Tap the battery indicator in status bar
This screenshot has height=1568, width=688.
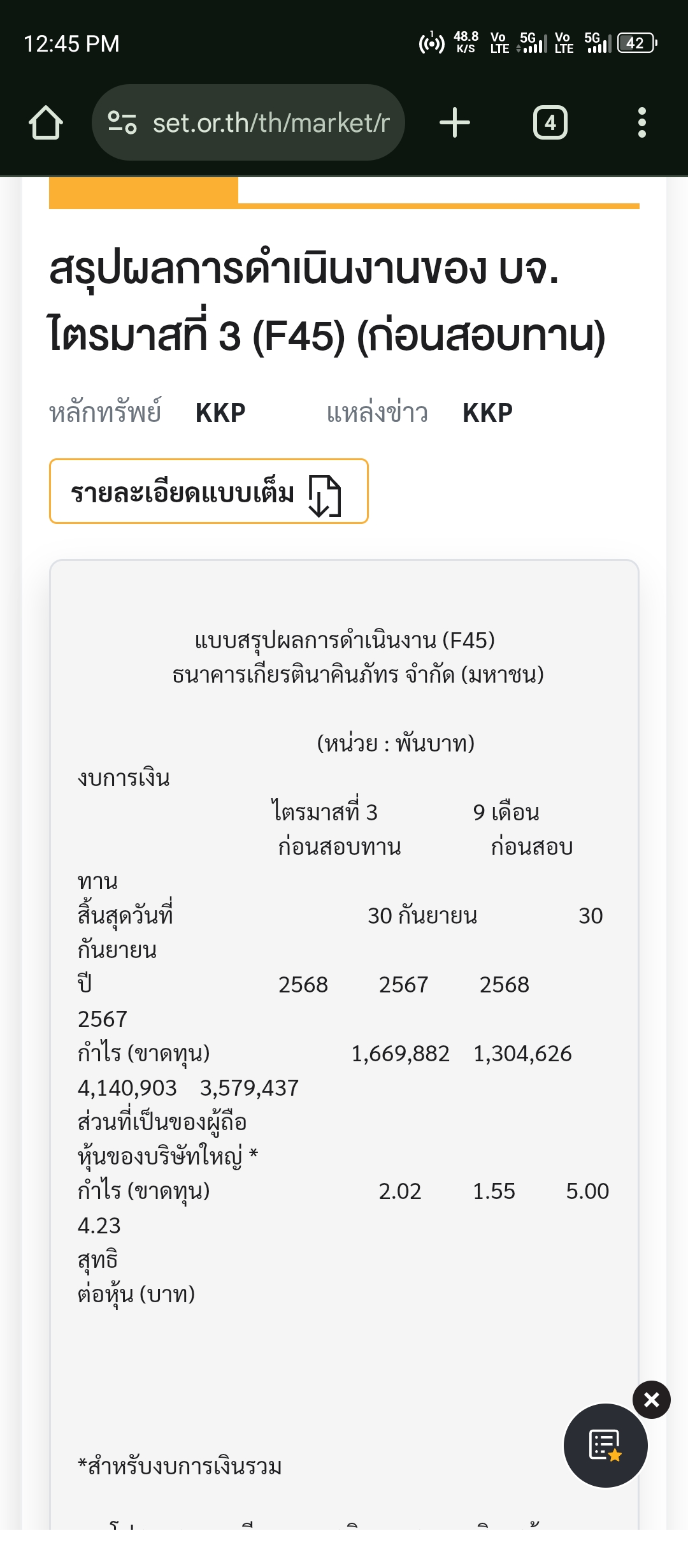pyautogui.click(x=636, y=43)
